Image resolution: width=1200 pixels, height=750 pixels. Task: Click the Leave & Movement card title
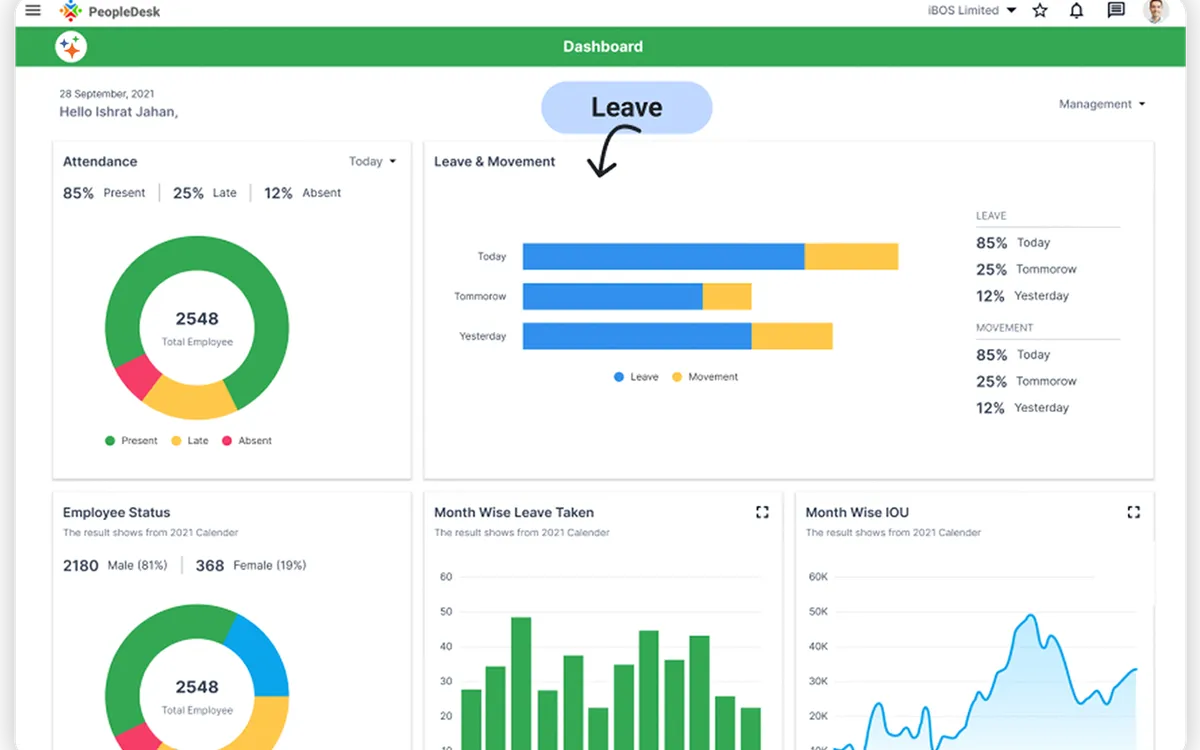495,161
